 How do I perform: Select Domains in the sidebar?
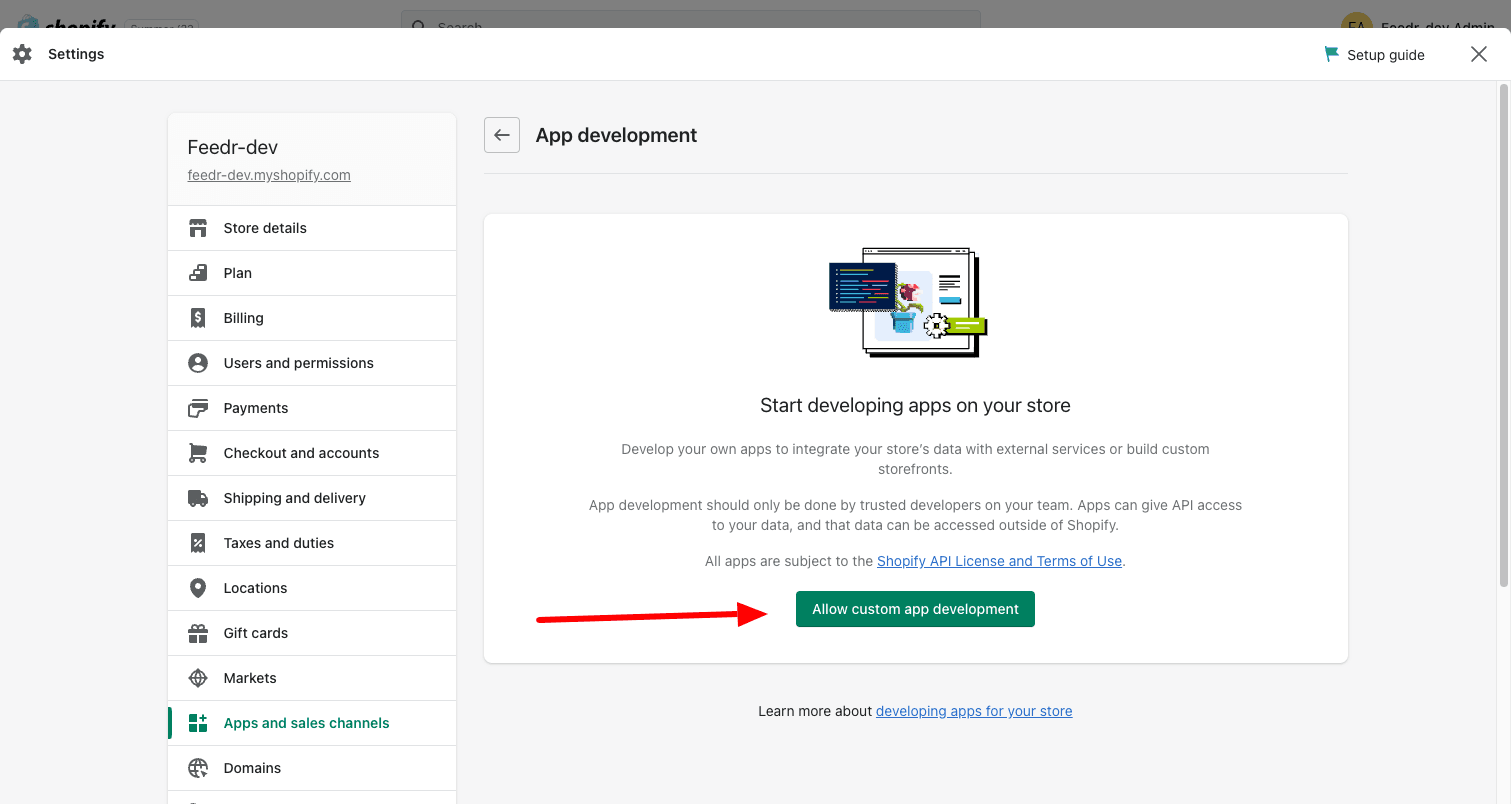point(252,768)
